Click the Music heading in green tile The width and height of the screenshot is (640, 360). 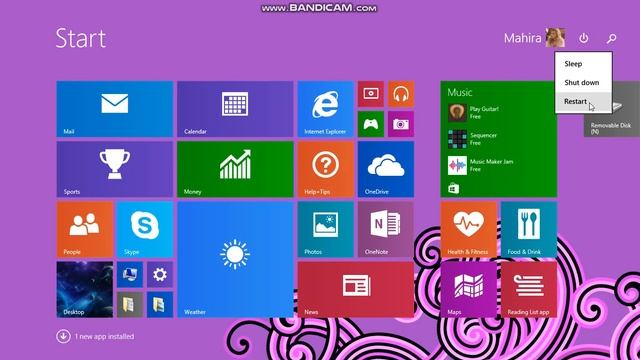(460, 92)
